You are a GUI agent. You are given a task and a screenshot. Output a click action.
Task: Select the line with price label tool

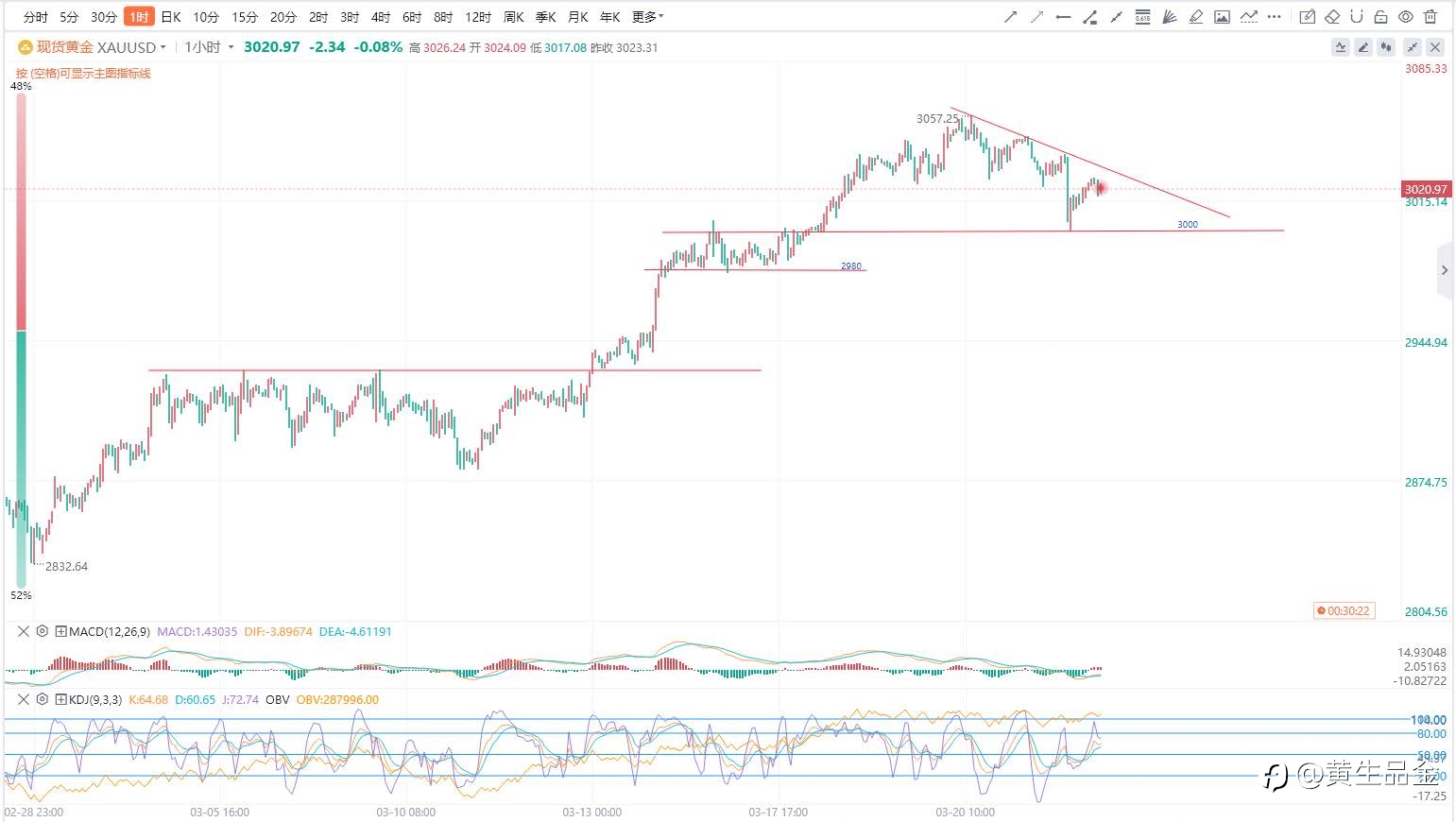click(x=1089, y=17)
